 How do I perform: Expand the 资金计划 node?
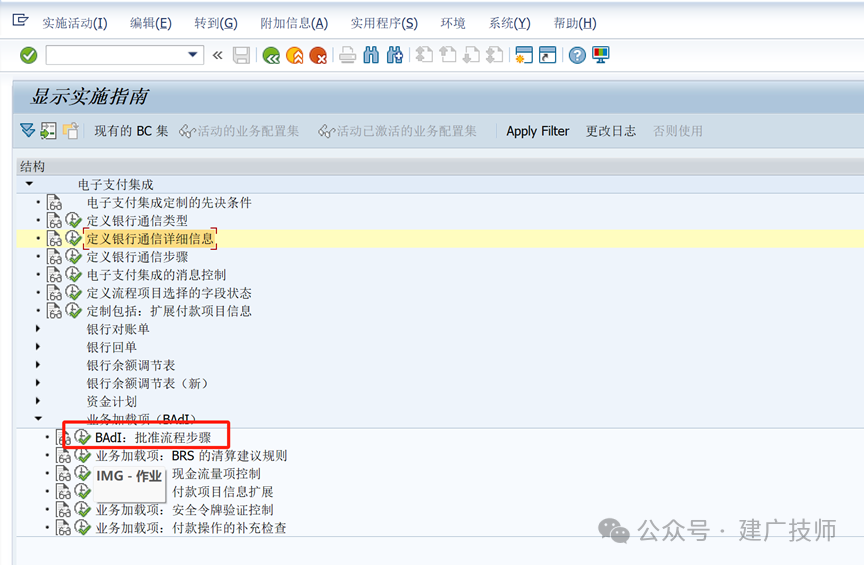point(37,401)
